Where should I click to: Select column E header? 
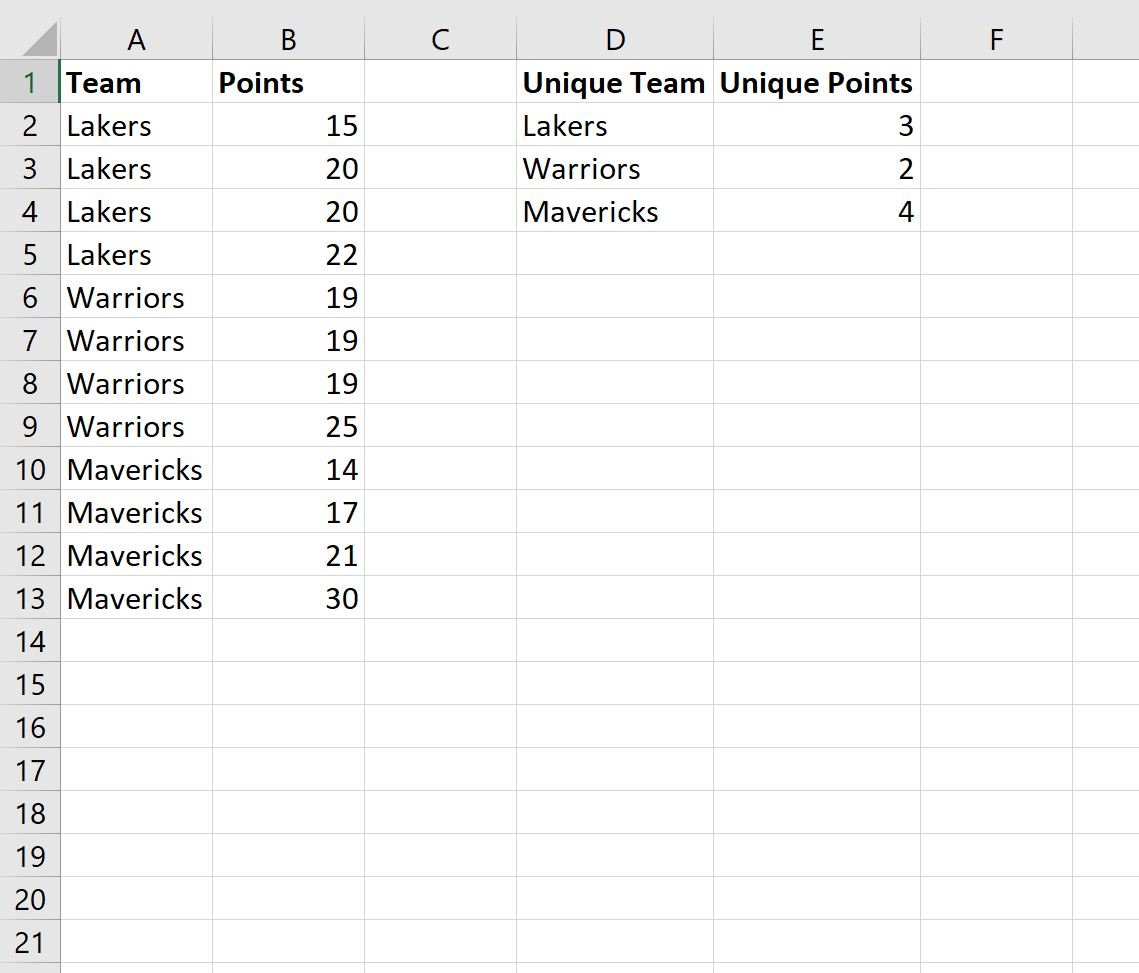coord(817,39)
